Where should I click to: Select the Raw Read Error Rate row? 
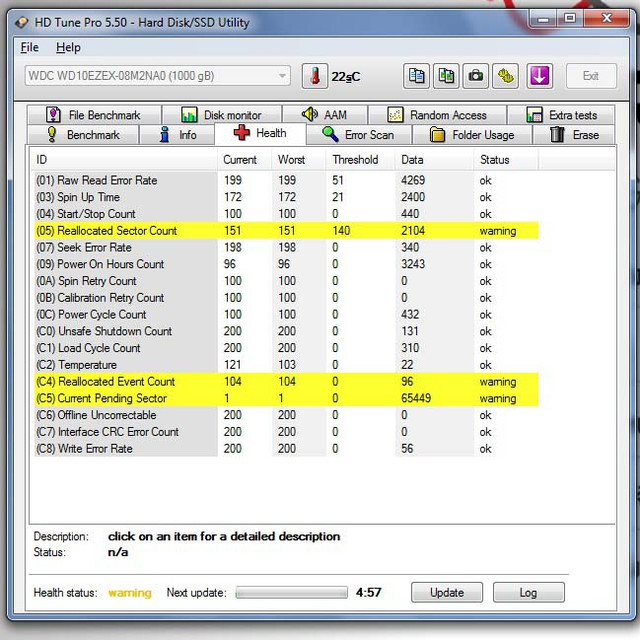point(286,180)
